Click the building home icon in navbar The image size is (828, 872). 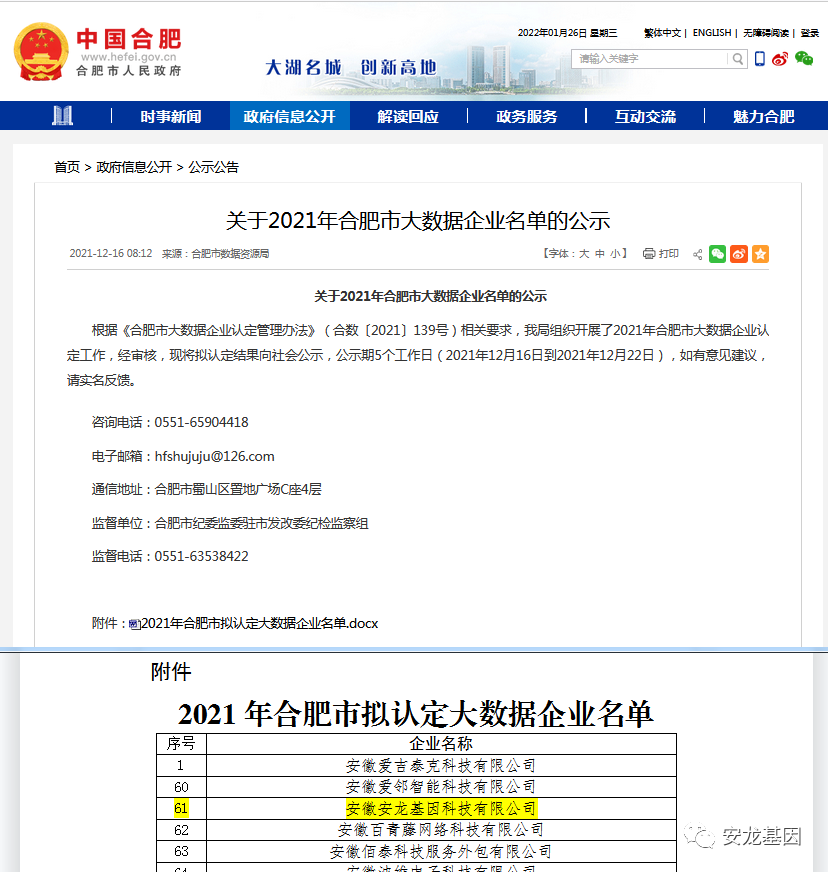pyautogui.click(x=62, y=116)
